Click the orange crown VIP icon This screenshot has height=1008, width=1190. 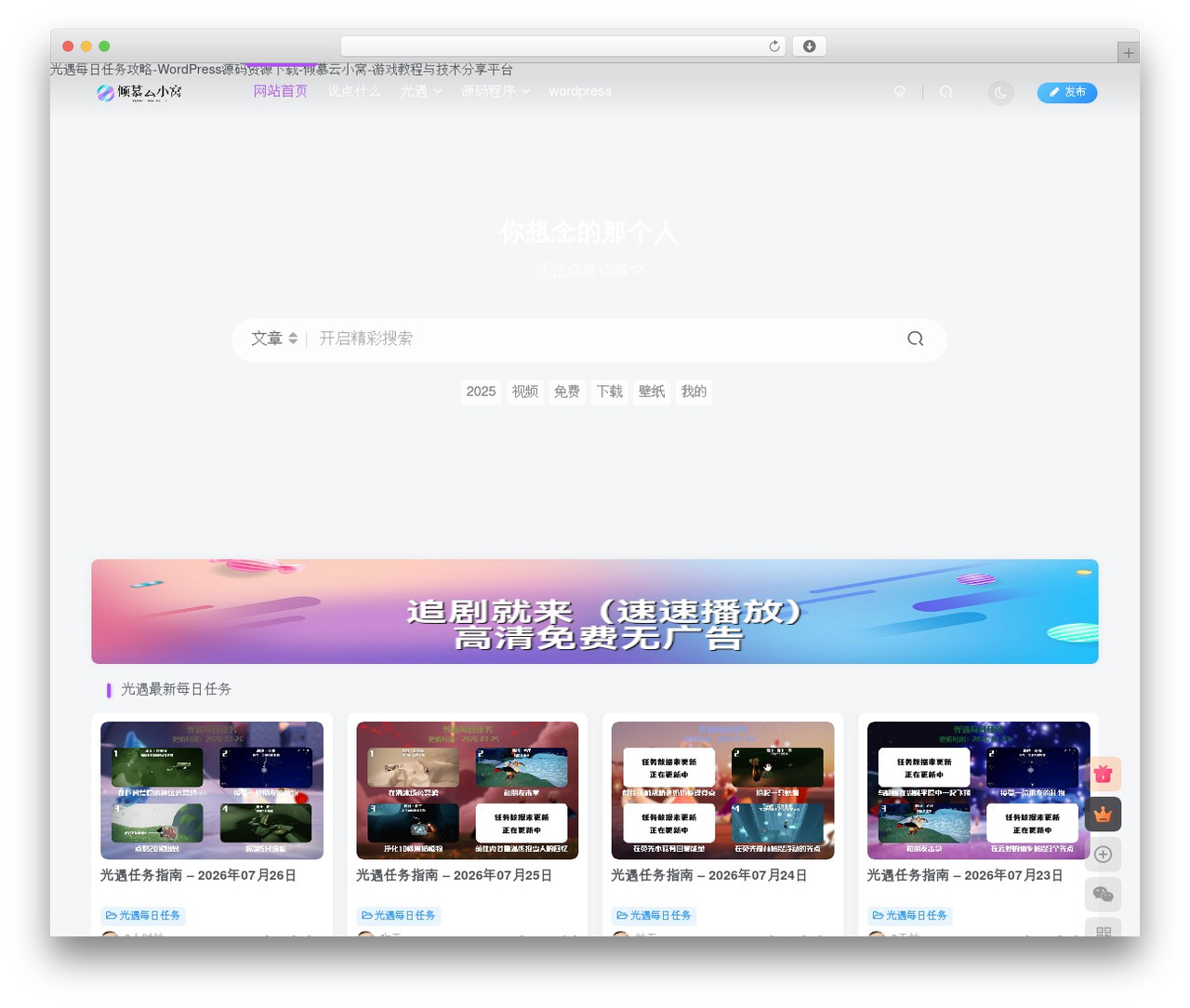click(x=1104, y=814)
